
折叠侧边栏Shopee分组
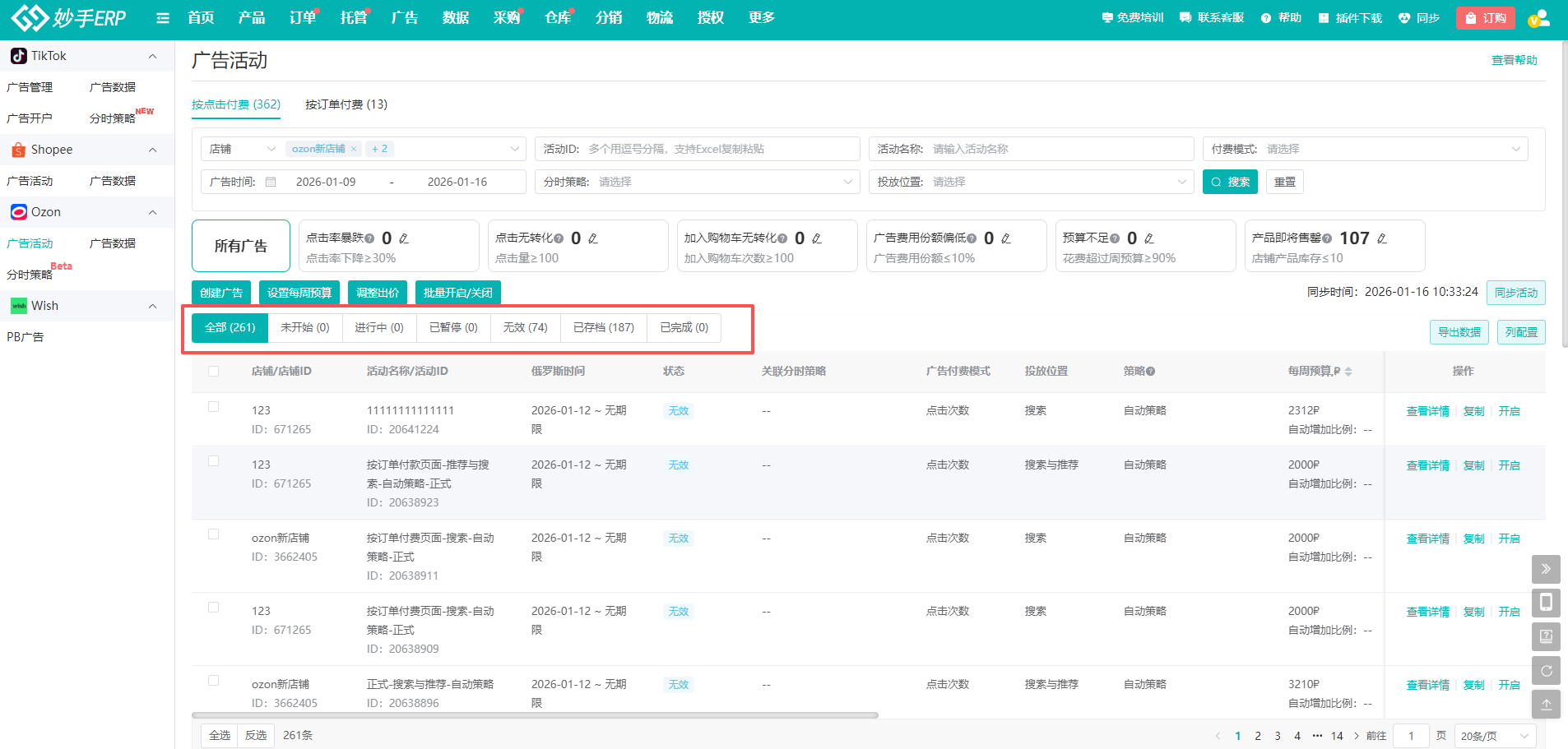pos(152,149)
